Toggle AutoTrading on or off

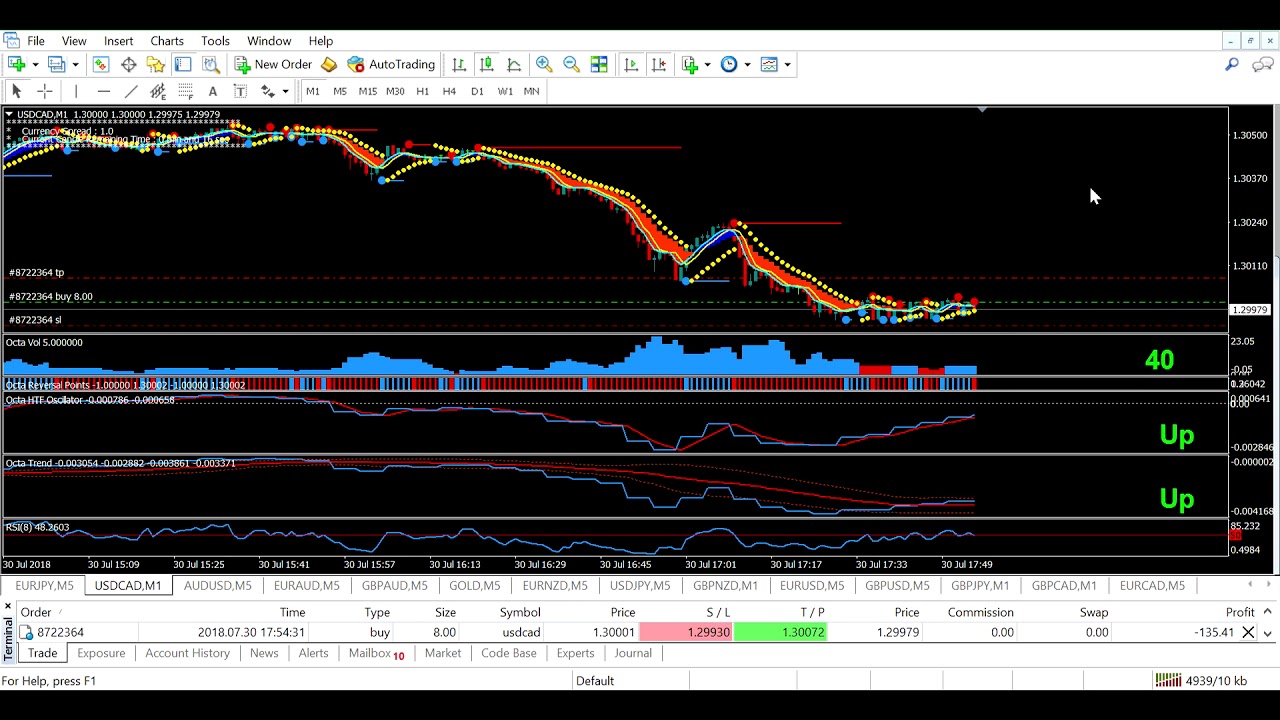coord(391,64)
